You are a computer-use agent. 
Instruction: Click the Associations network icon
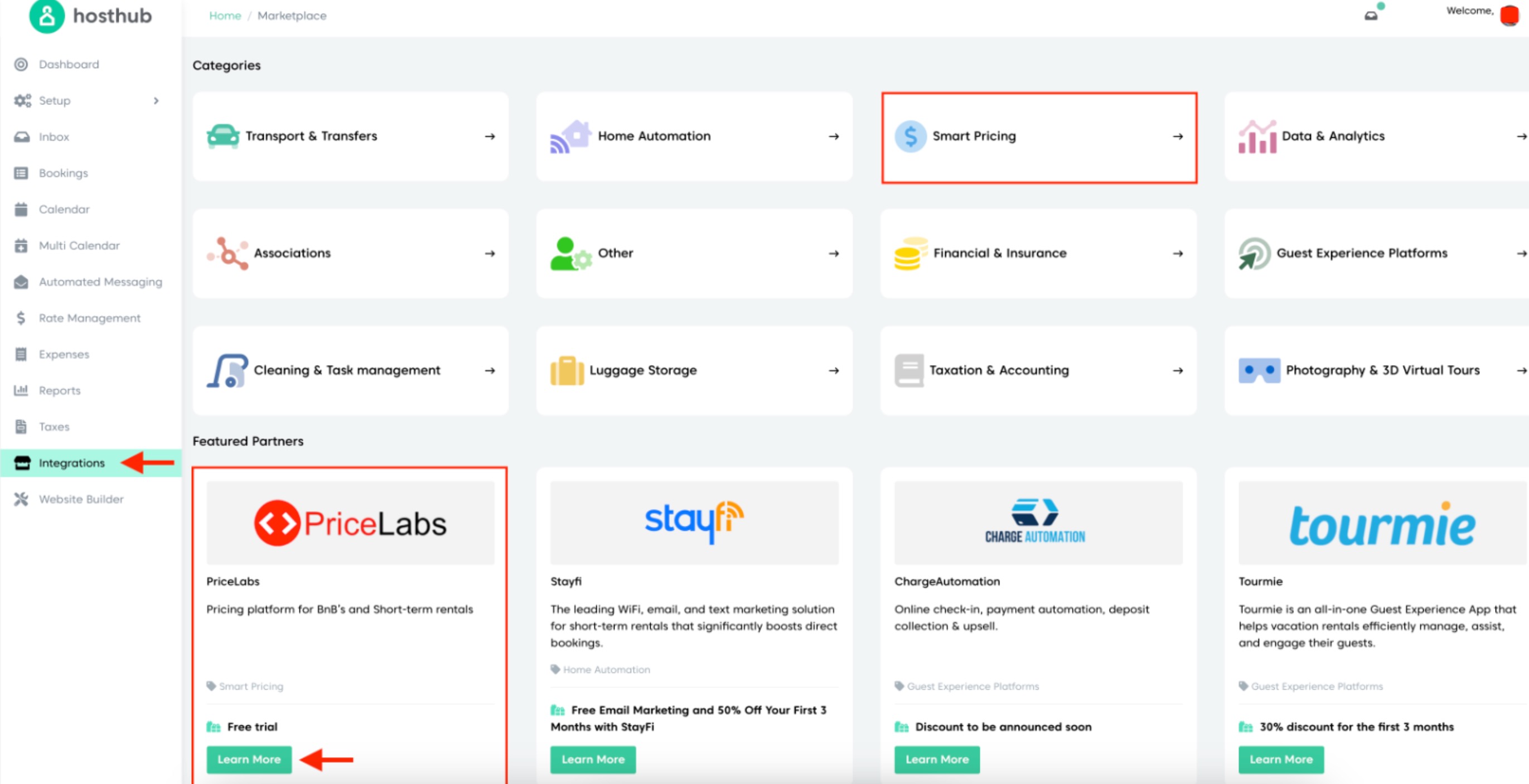coord(228,253)
